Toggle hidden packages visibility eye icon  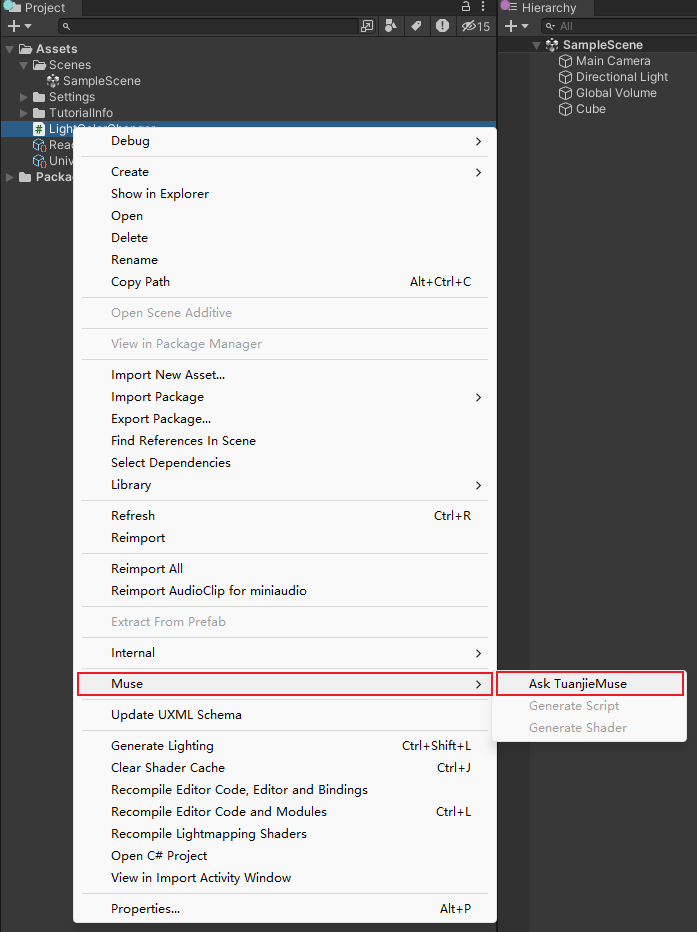coord(475,26)
